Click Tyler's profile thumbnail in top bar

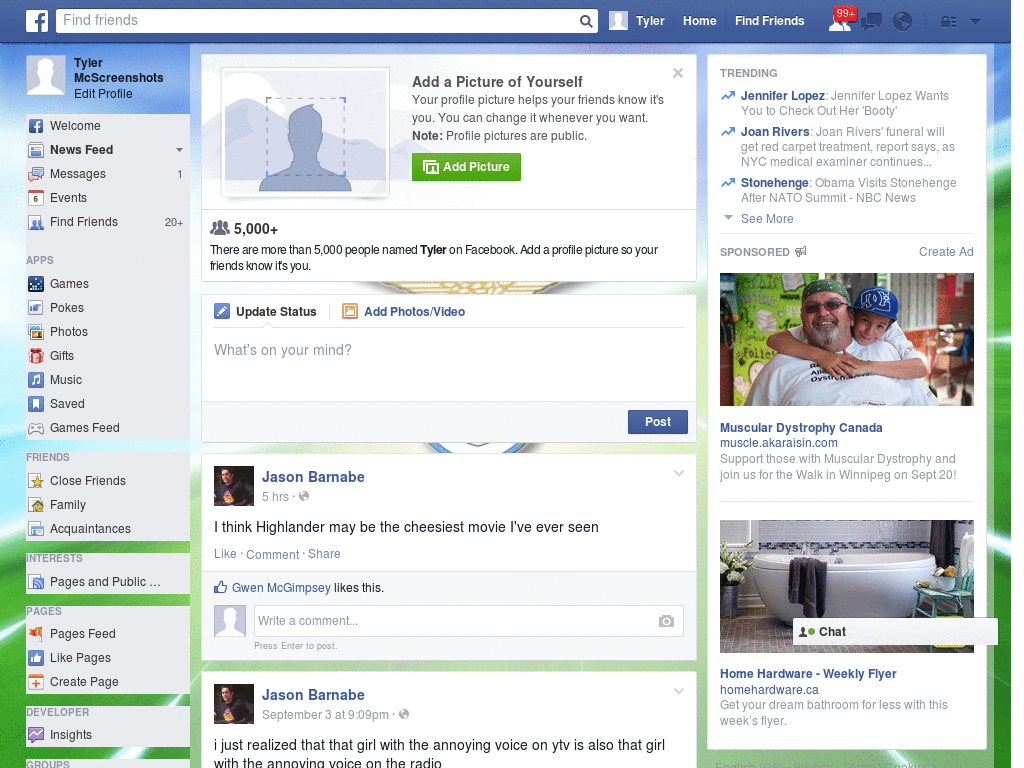click(x=618, y=21)
